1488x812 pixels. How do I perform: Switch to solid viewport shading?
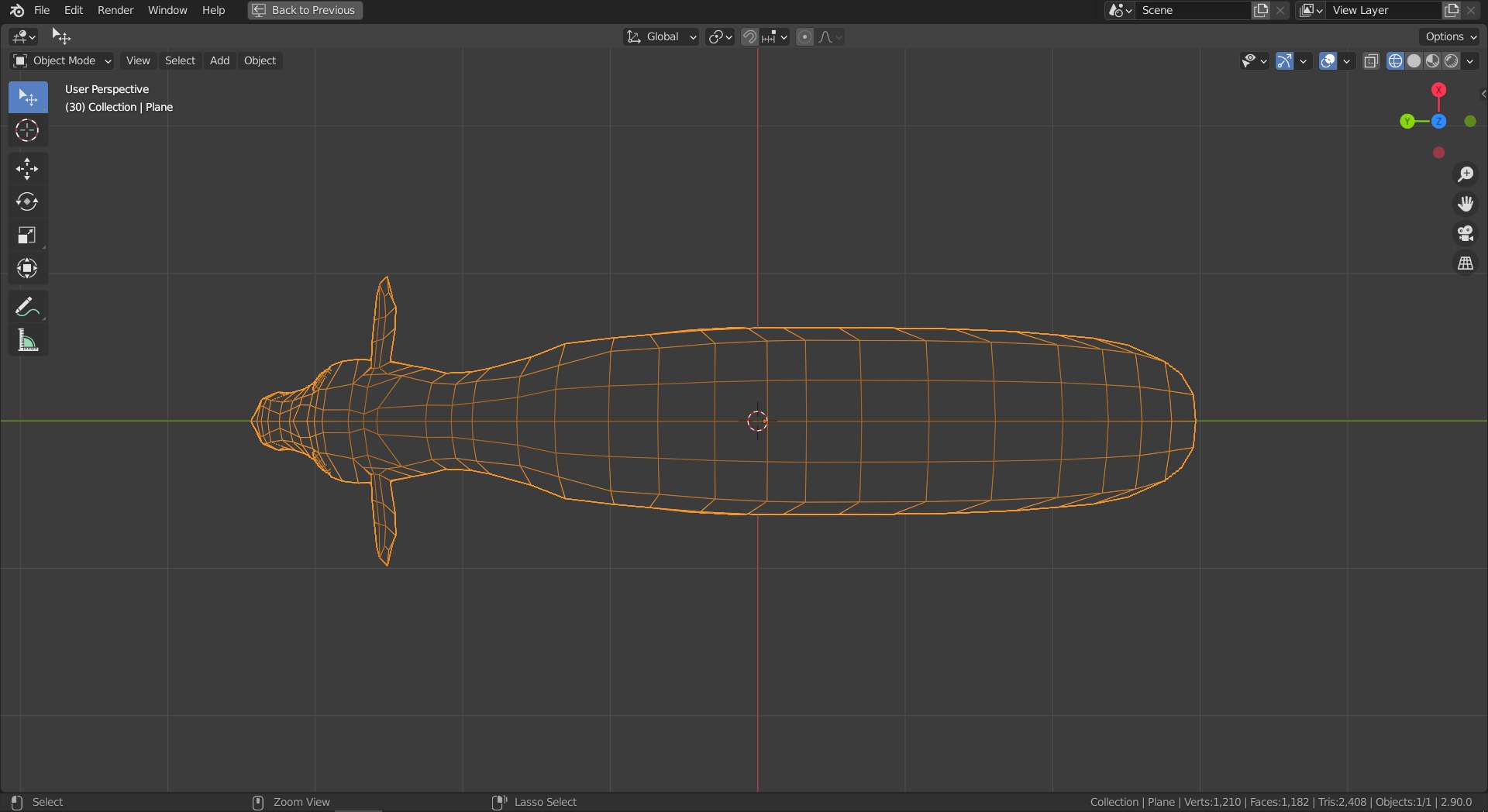click(x=1414, y=61)
